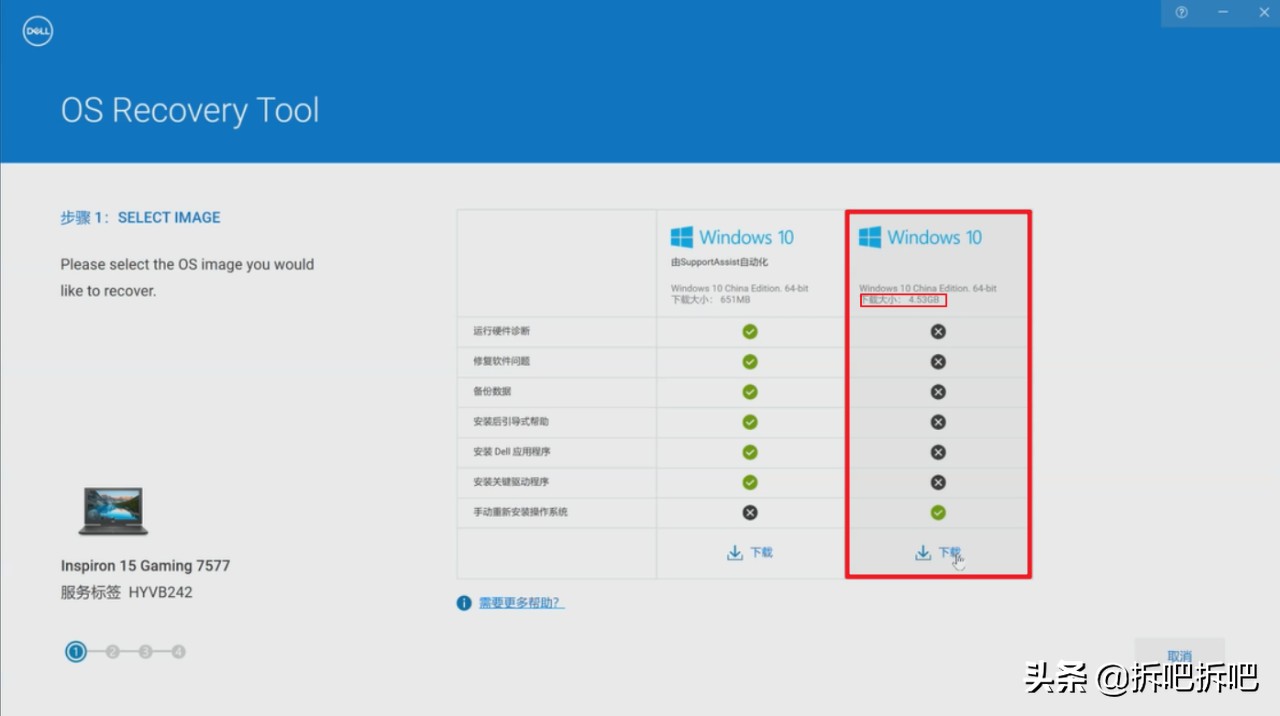This screenshot has height=716, width=1280.
Task: Click the OS Recovery Tool title
Action: pyautogui.click(x=190, y=110)
